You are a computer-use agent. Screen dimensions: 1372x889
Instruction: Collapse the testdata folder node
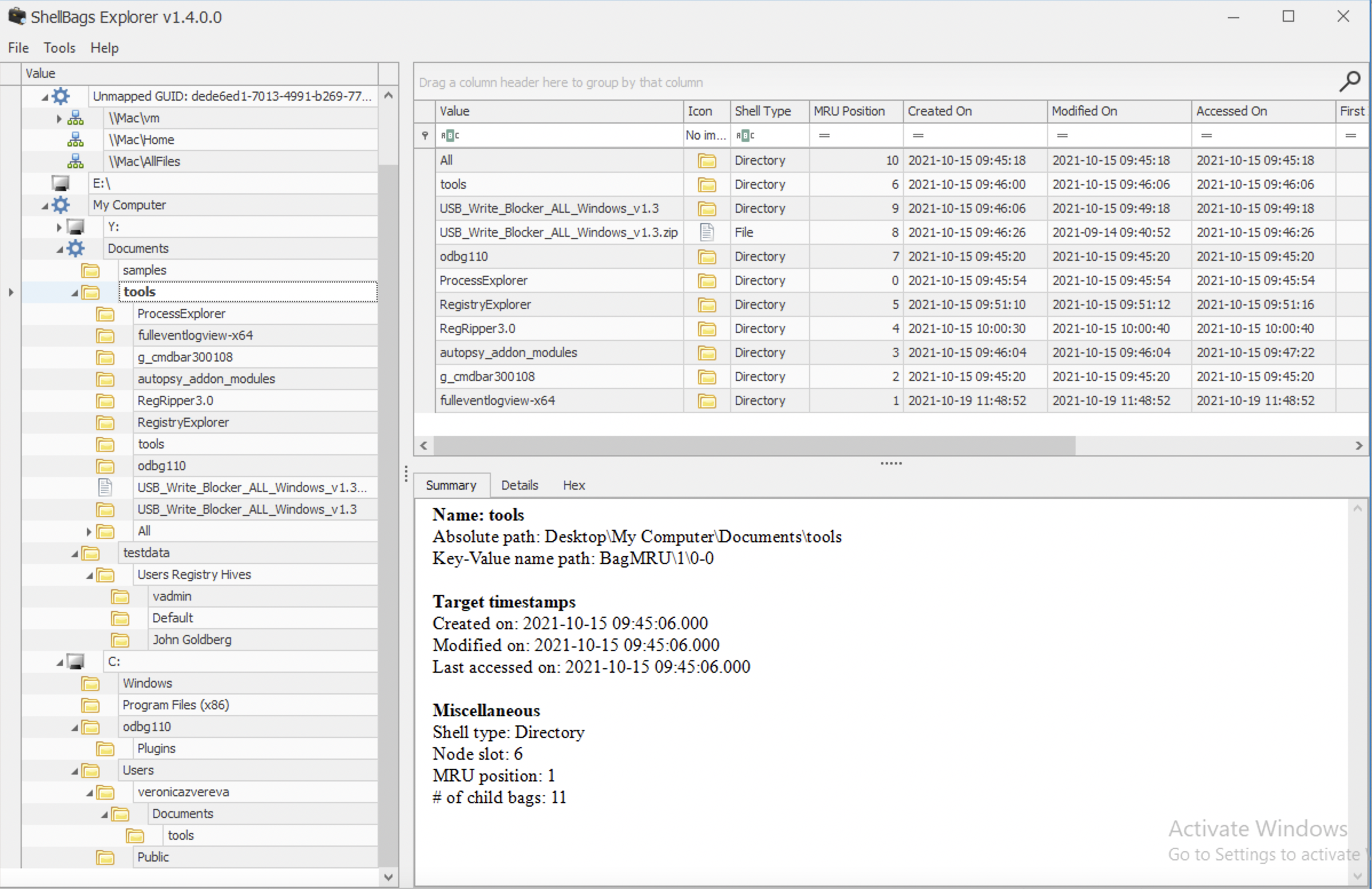(x=75, y=554)
